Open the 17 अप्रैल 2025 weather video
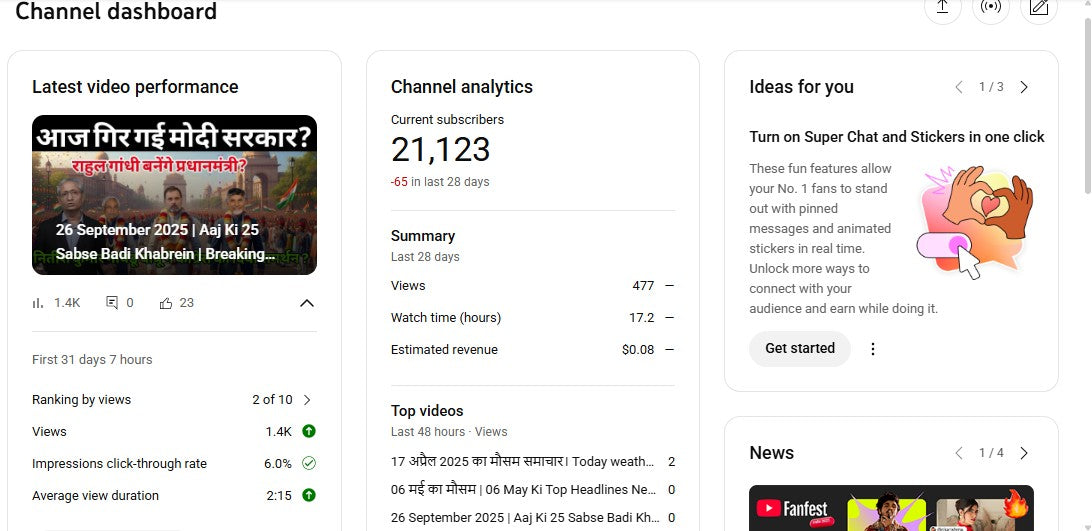 (x=523, y=462)
